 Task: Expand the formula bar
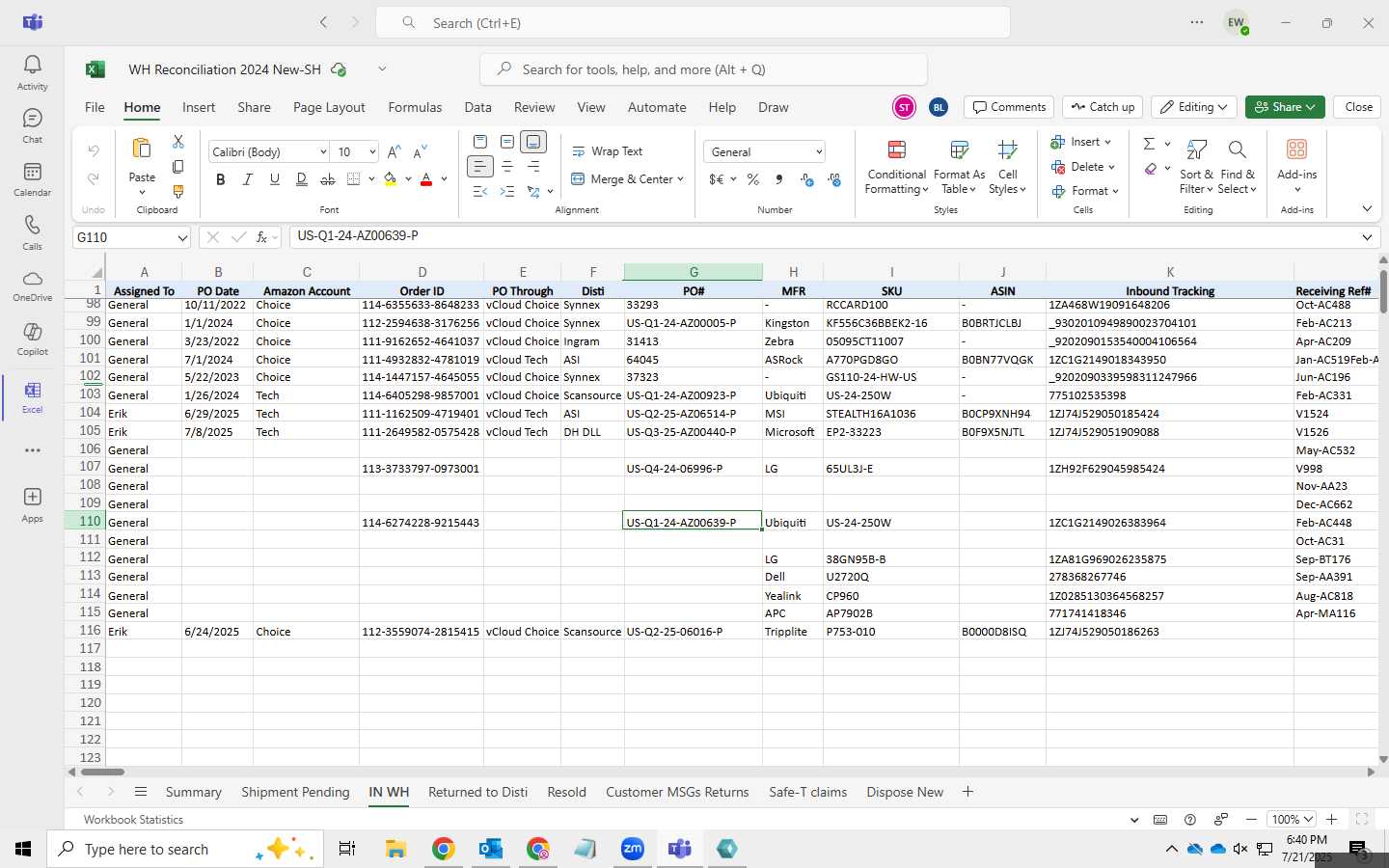1367,237
